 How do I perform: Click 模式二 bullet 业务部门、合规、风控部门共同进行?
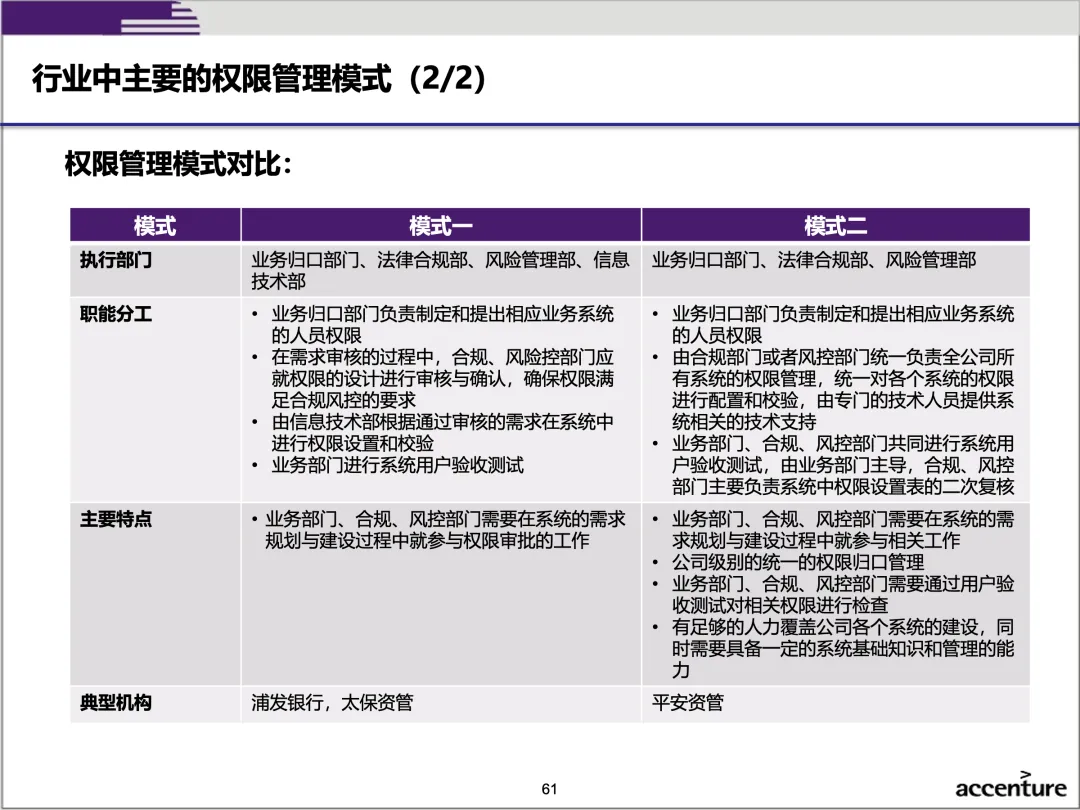[x=834, y=465]
